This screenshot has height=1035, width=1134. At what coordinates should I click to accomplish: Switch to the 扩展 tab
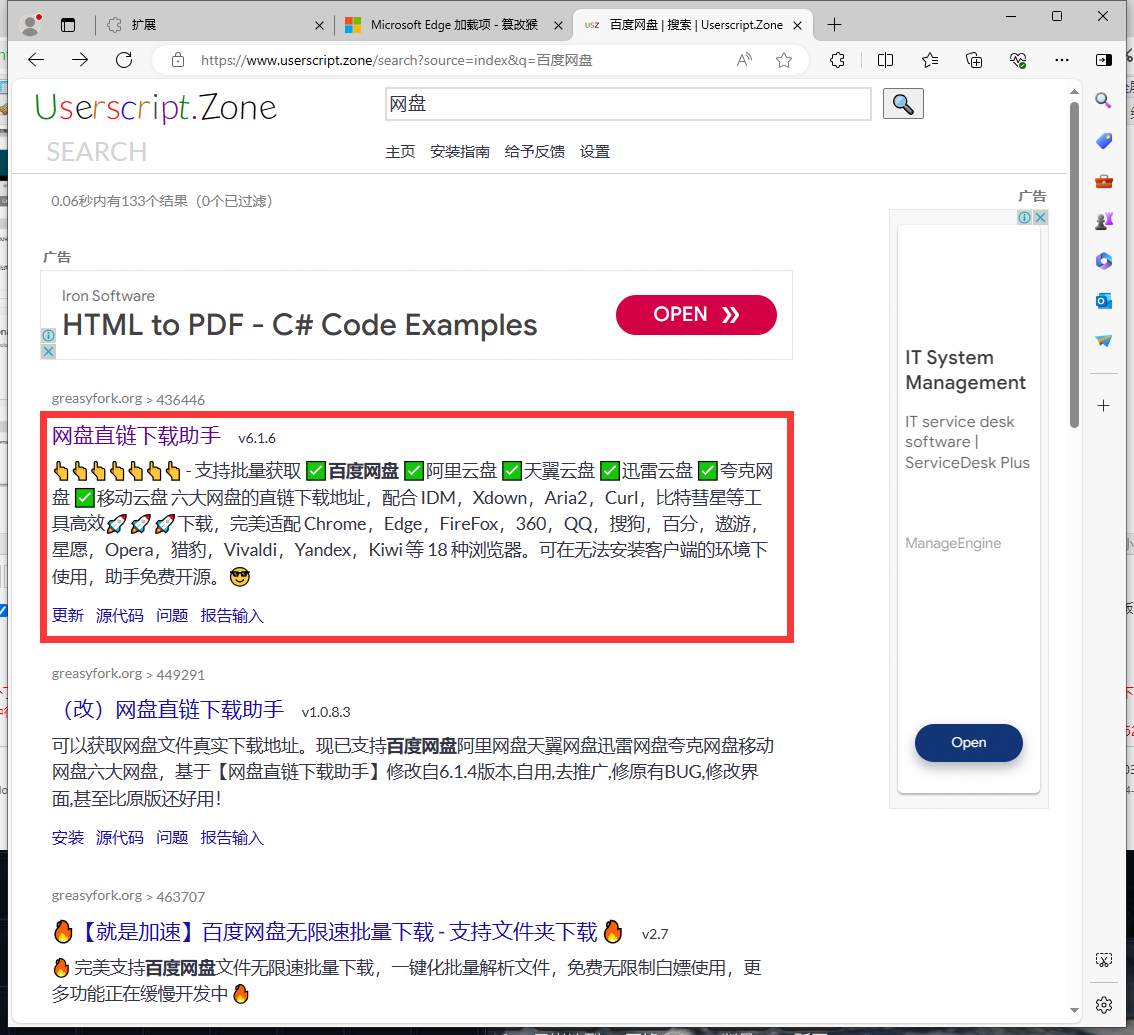pos(215,25)
